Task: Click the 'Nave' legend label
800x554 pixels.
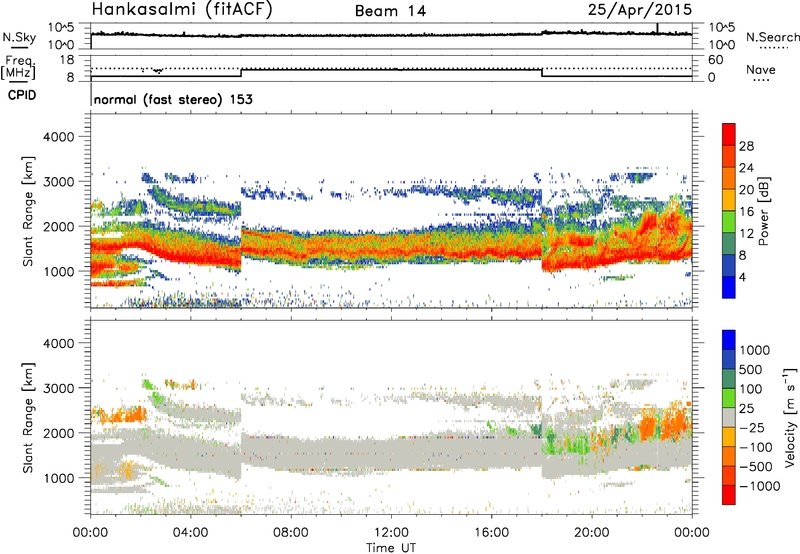Action: pos(761,69)
